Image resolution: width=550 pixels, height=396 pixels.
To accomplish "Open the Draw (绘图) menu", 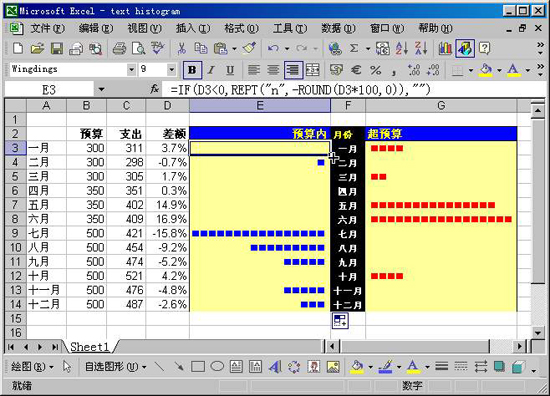I will coord(32,367).
